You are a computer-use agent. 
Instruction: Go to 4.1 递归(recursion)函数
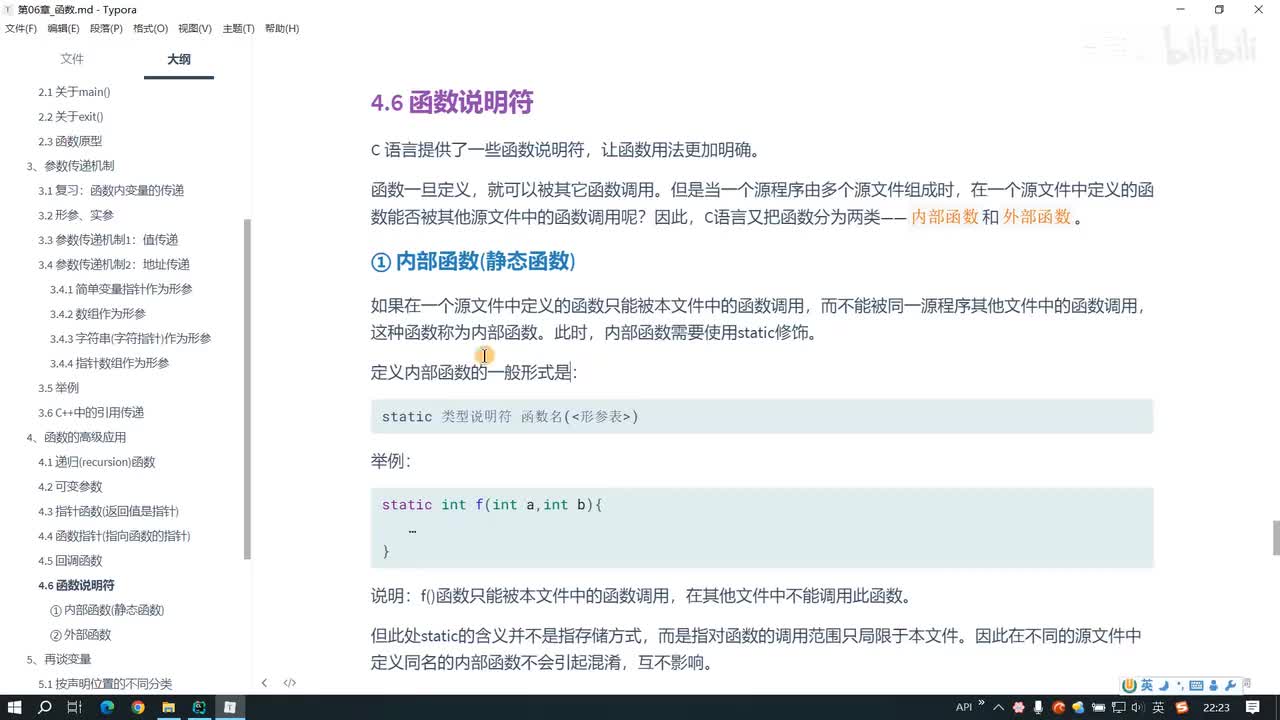pyautogui.click(x=97, y=462)
